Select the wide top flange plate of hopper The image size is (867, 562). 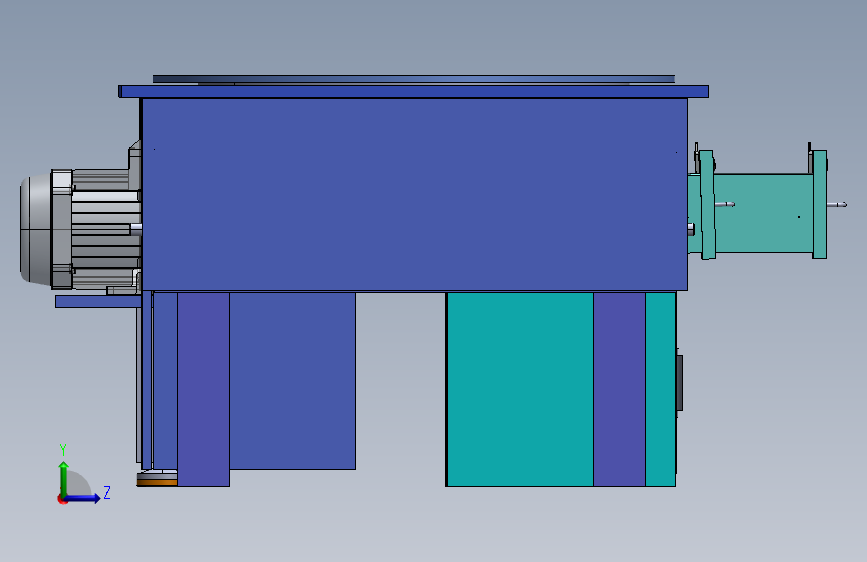413,91
